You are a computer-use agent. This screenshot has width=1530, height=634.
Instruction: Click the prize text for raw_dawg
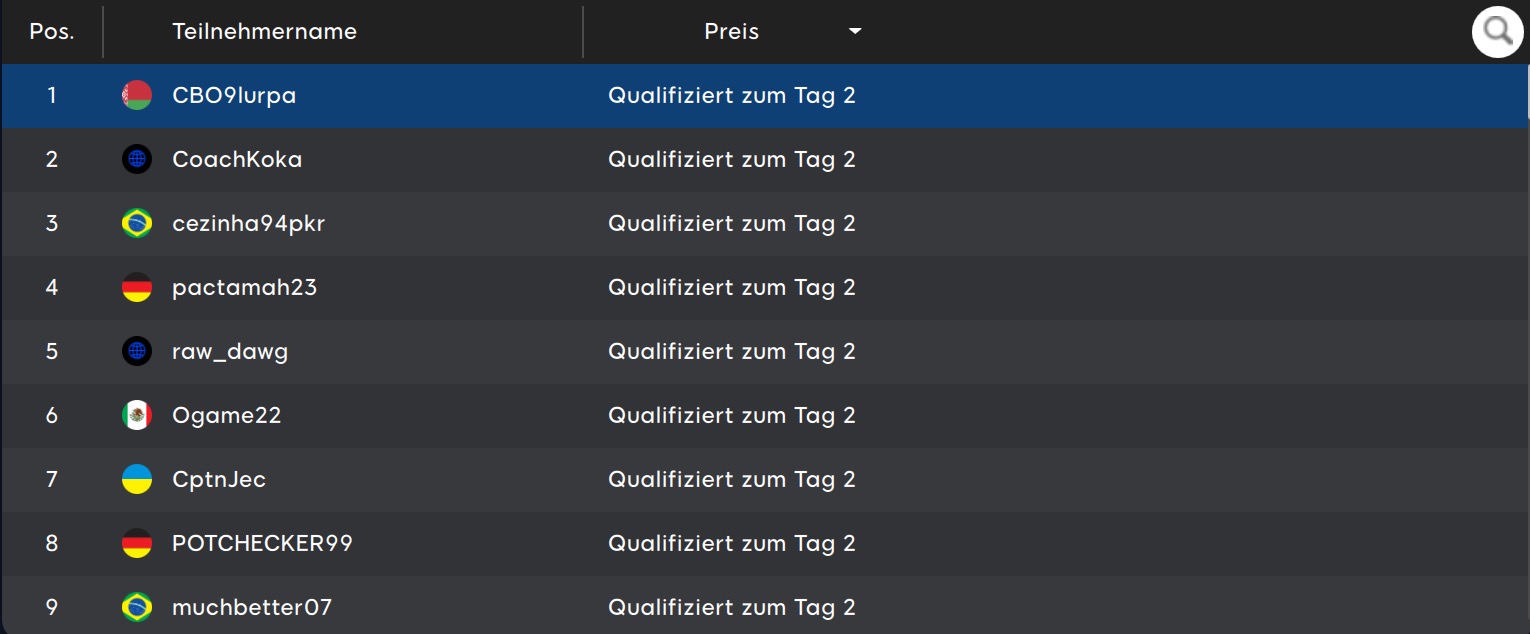tap(731, 352)
